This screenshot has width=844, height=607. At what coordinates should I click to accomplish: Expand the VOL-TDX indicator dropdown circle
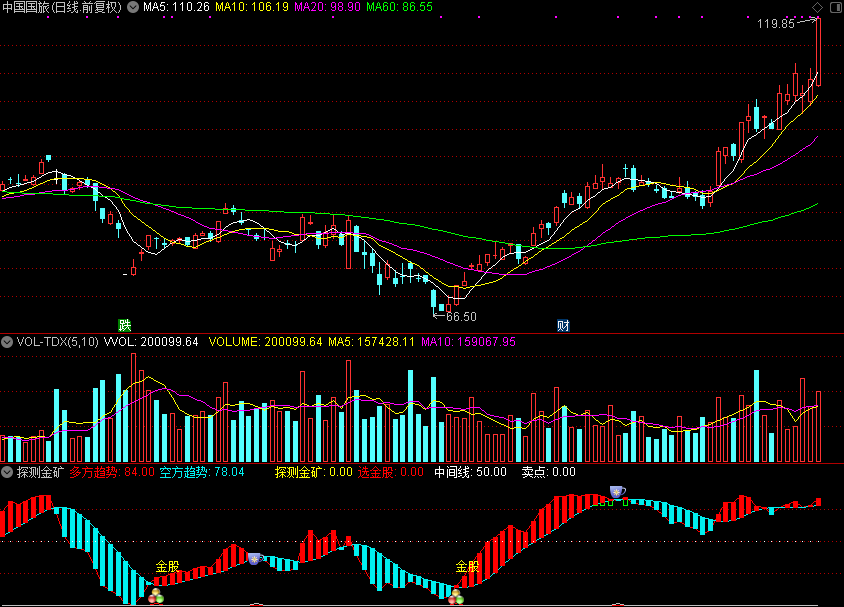7,342
